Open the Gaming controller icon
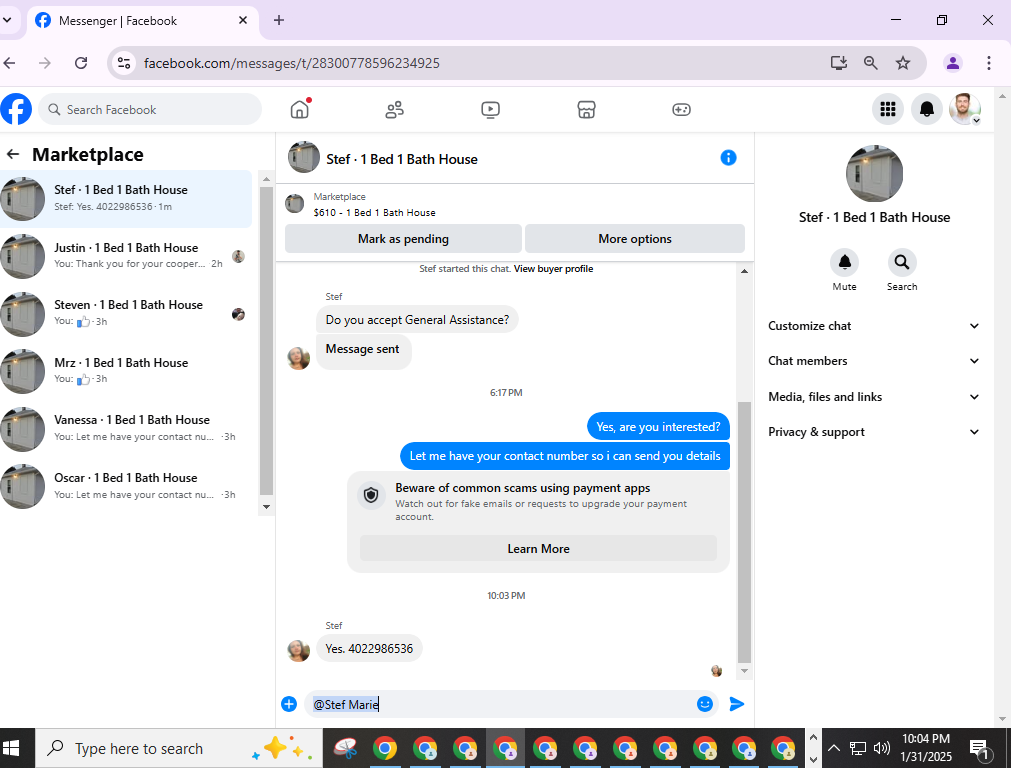Viewport: 1011px width, 768px height. [682, 110]
